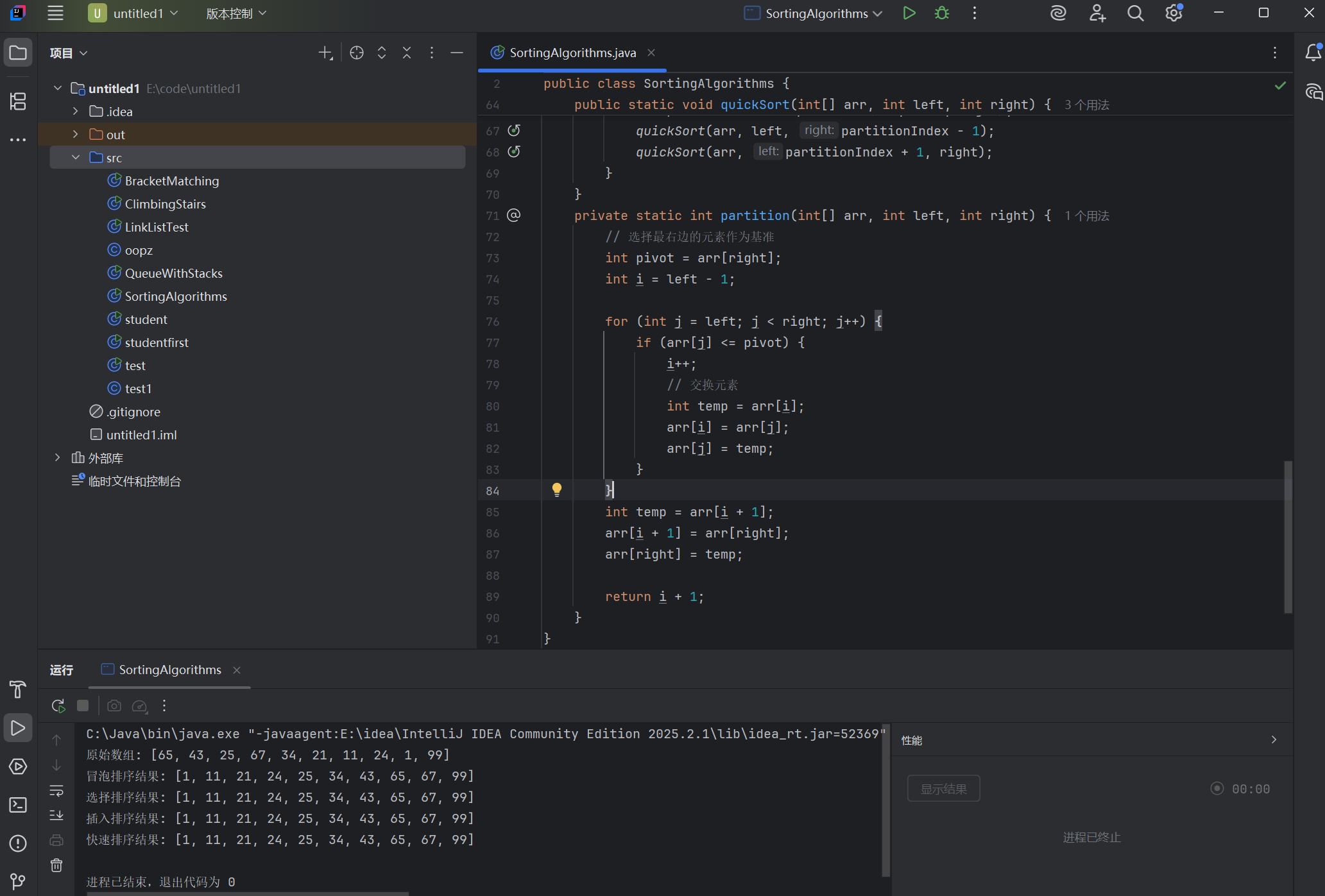Open the untitled1 project dropdown
The width and height of the screenshot is (1325, 896).
point(133,13)
